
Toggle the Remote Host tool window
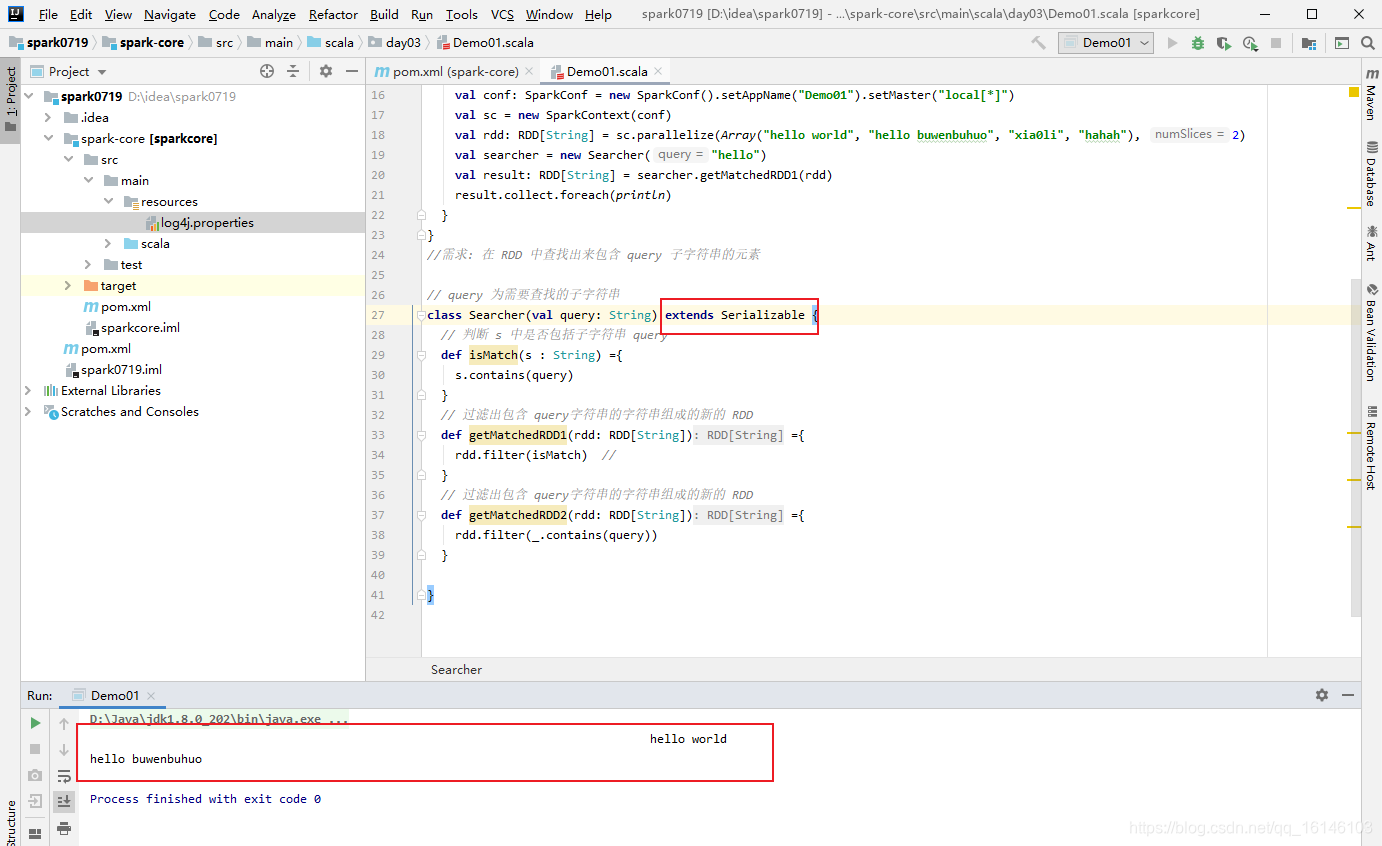pos(1370,447)
